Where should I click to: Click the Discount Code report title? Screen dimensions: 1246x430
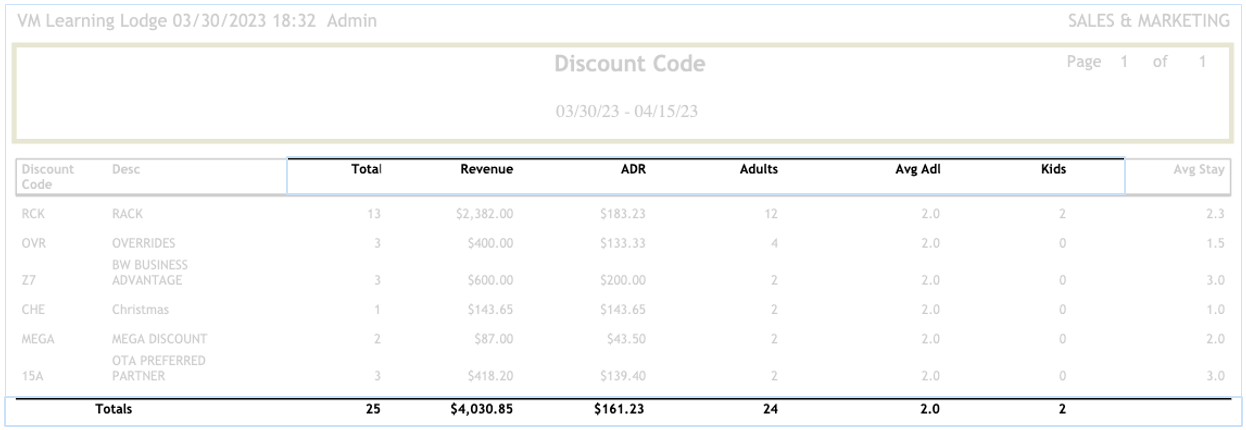[x=630, y=64]
